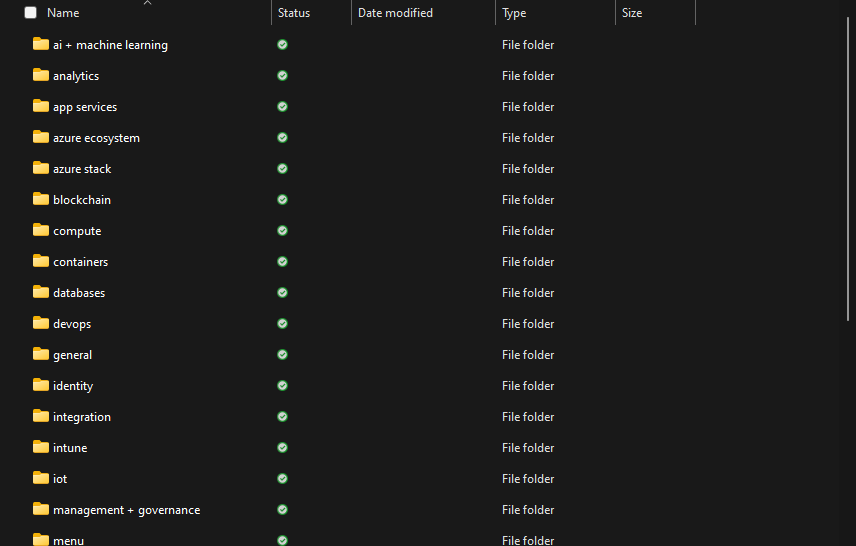Select the analytics folder icon
Screen dimensions: 856x546
[x=40, y=75]
